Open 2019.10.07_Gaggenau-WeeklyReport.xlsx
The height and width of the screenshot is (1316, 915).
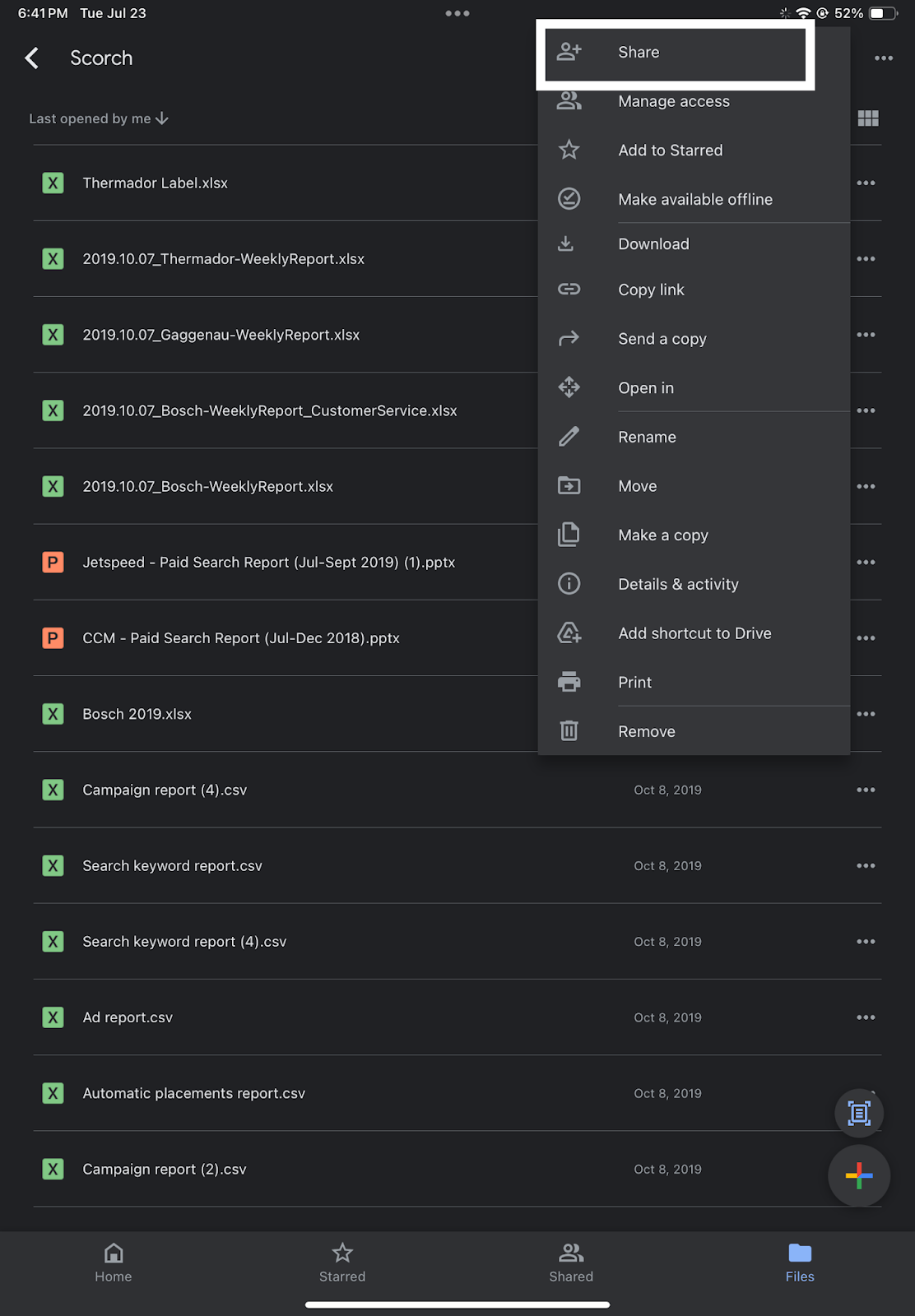tap(286, 335)
